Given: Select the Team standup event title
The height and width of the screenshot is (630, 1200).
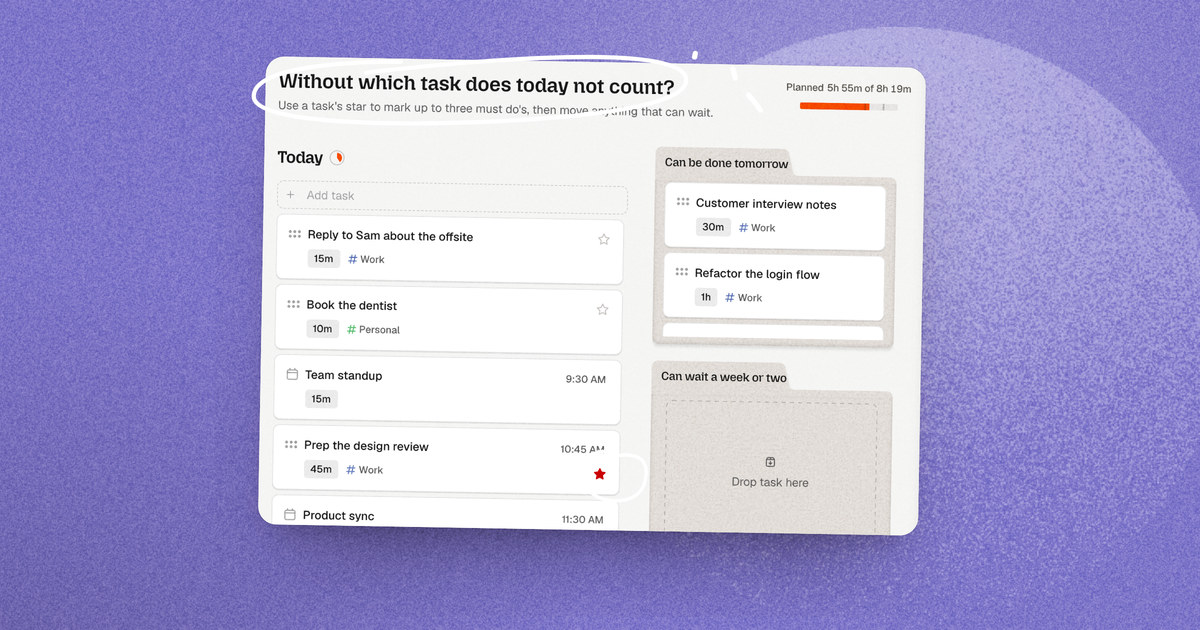Looking at the screenshot, I should pos(344,375).
